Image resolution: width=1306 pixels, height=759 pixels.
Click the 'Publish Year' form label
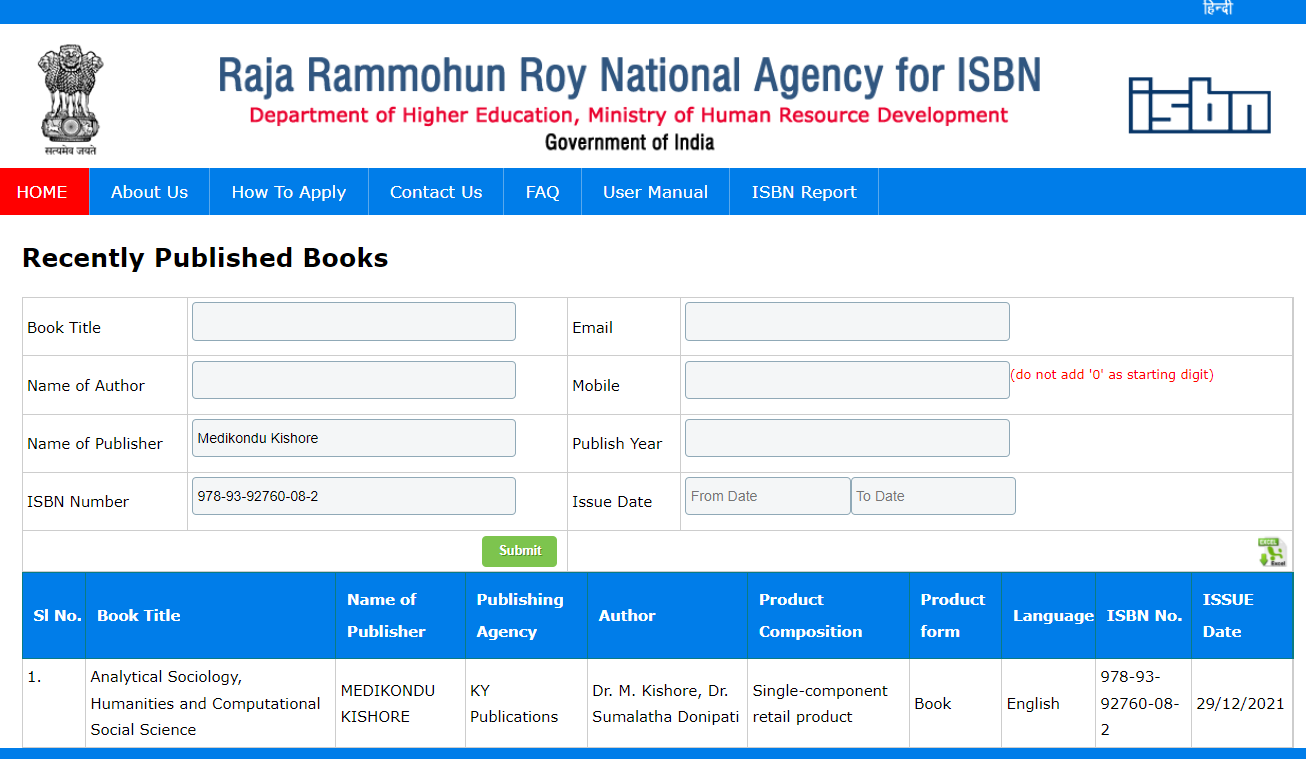[x=617, y=444]
